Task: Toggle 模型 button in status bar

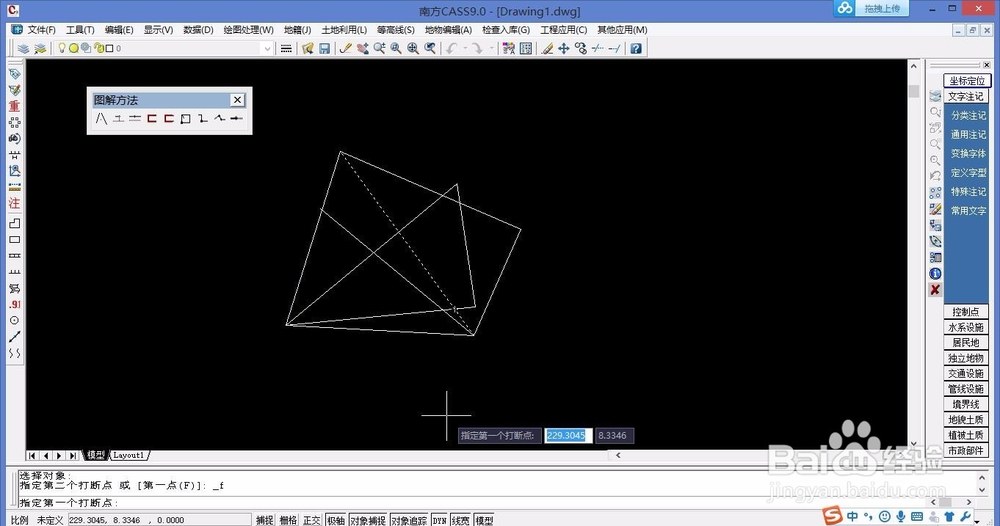Action: 484,520
